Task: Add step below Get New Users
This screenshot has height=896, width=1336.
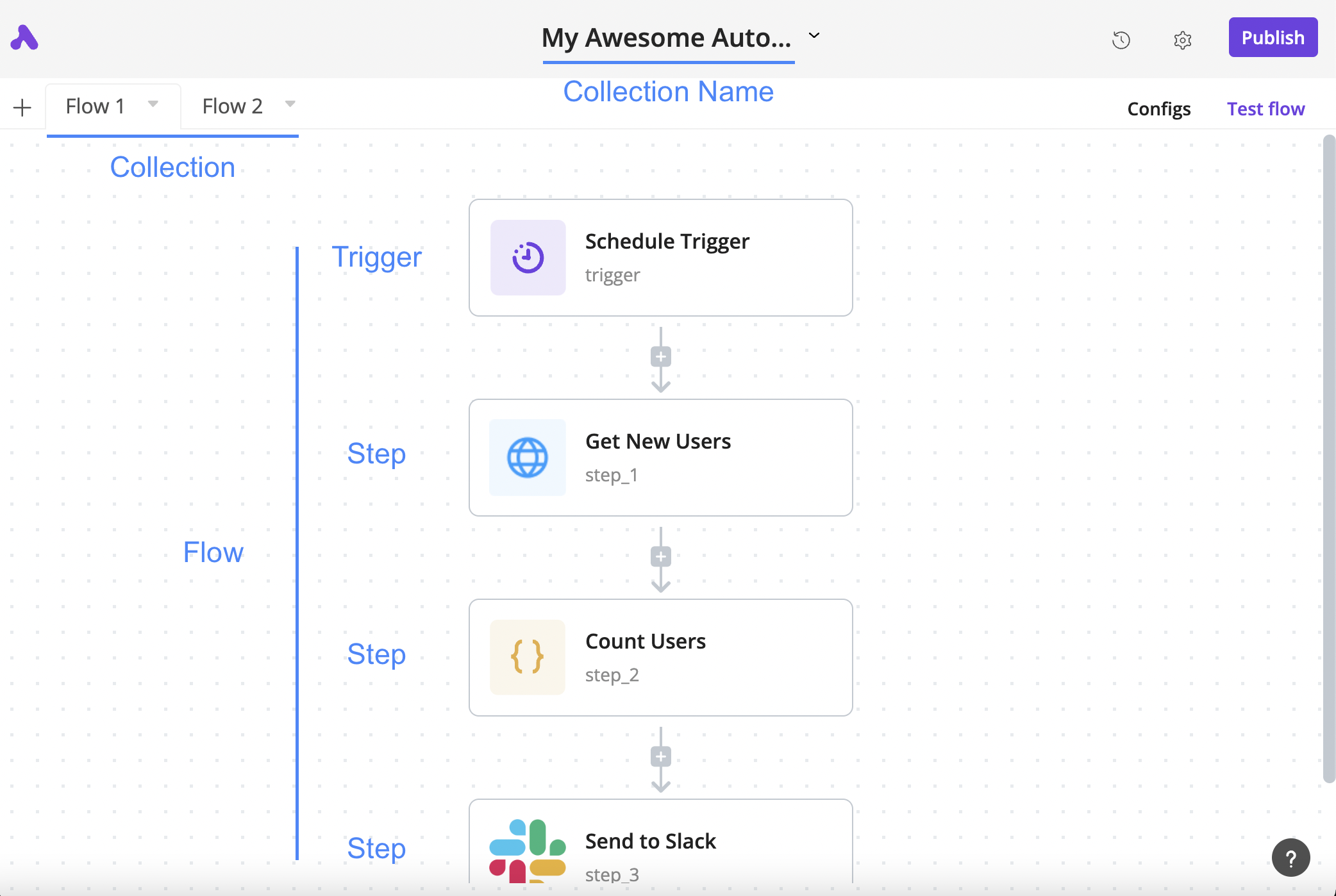Action: (660, 556)
